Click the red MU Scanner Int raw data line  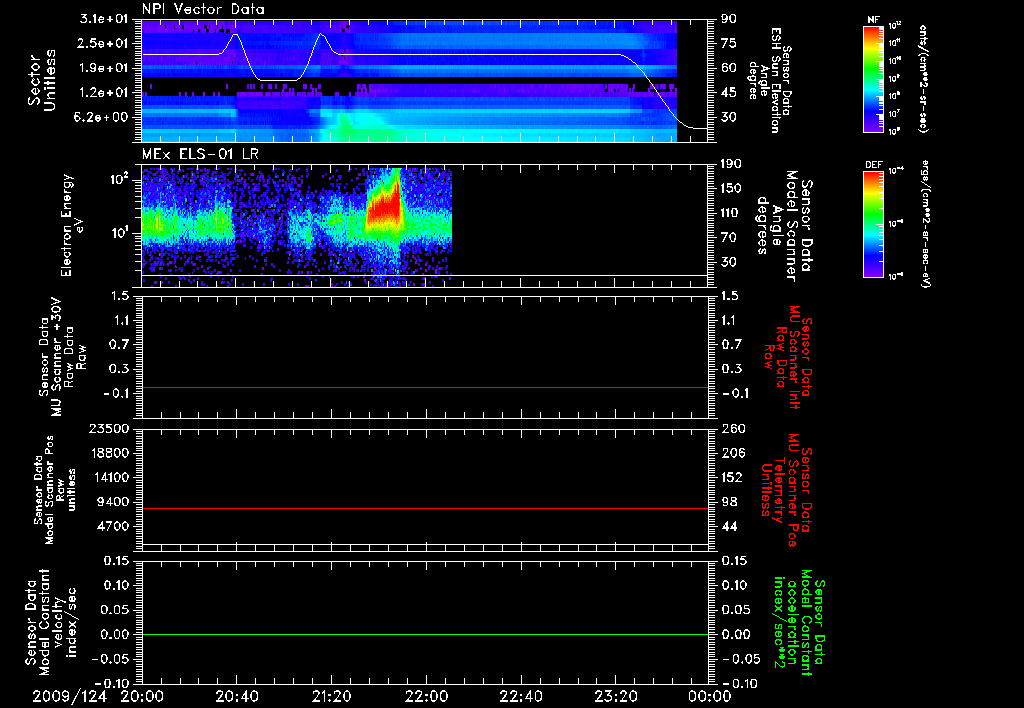point(424,387)
